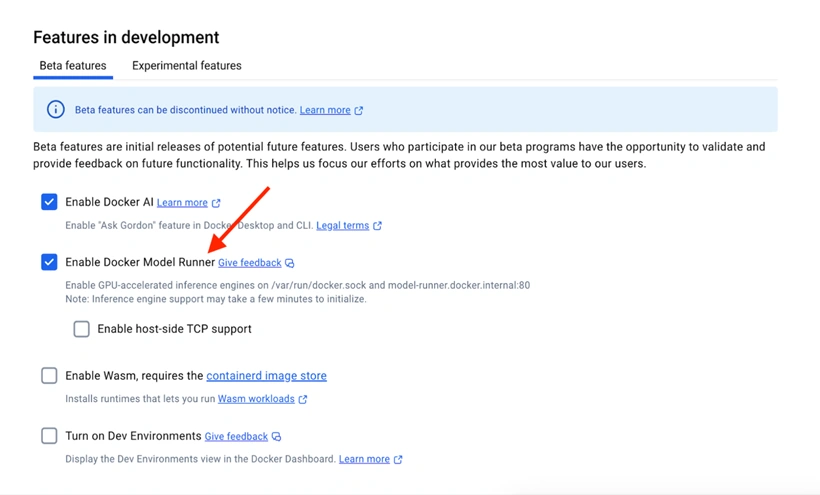Screen dimensions: 820x495
Task: Click the info circle icon in banner
Action: click(56, 109)
